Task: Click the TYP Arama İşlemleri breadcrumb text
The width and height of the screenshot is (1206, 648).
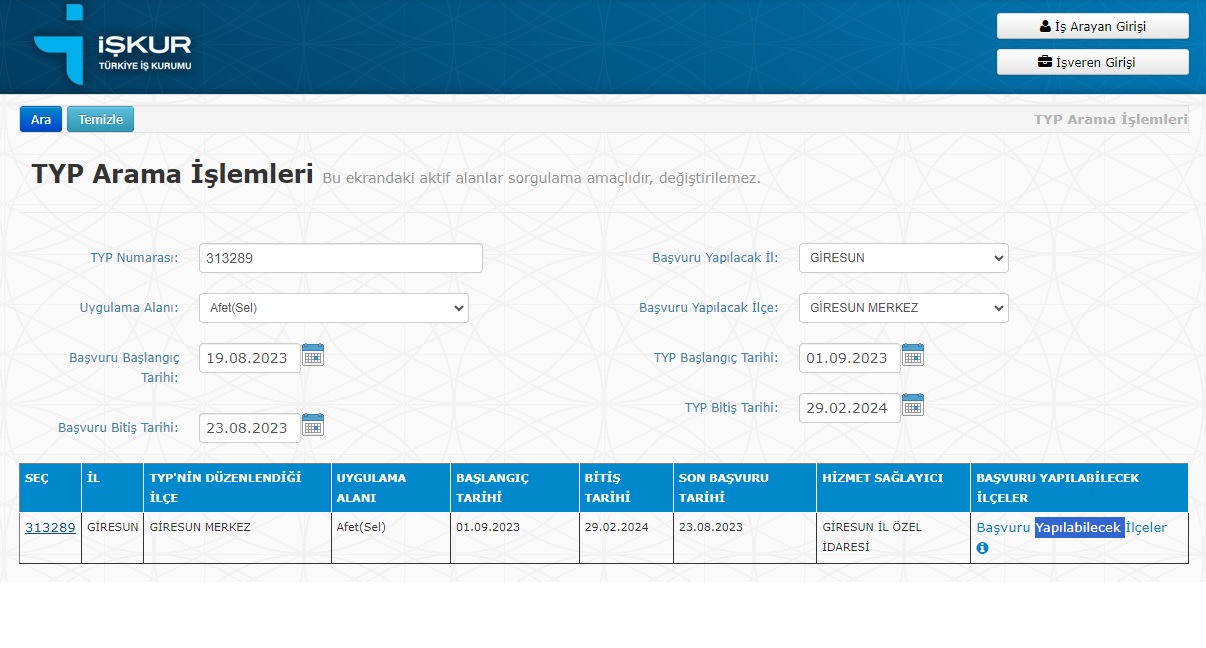Action: point(1110,119)
